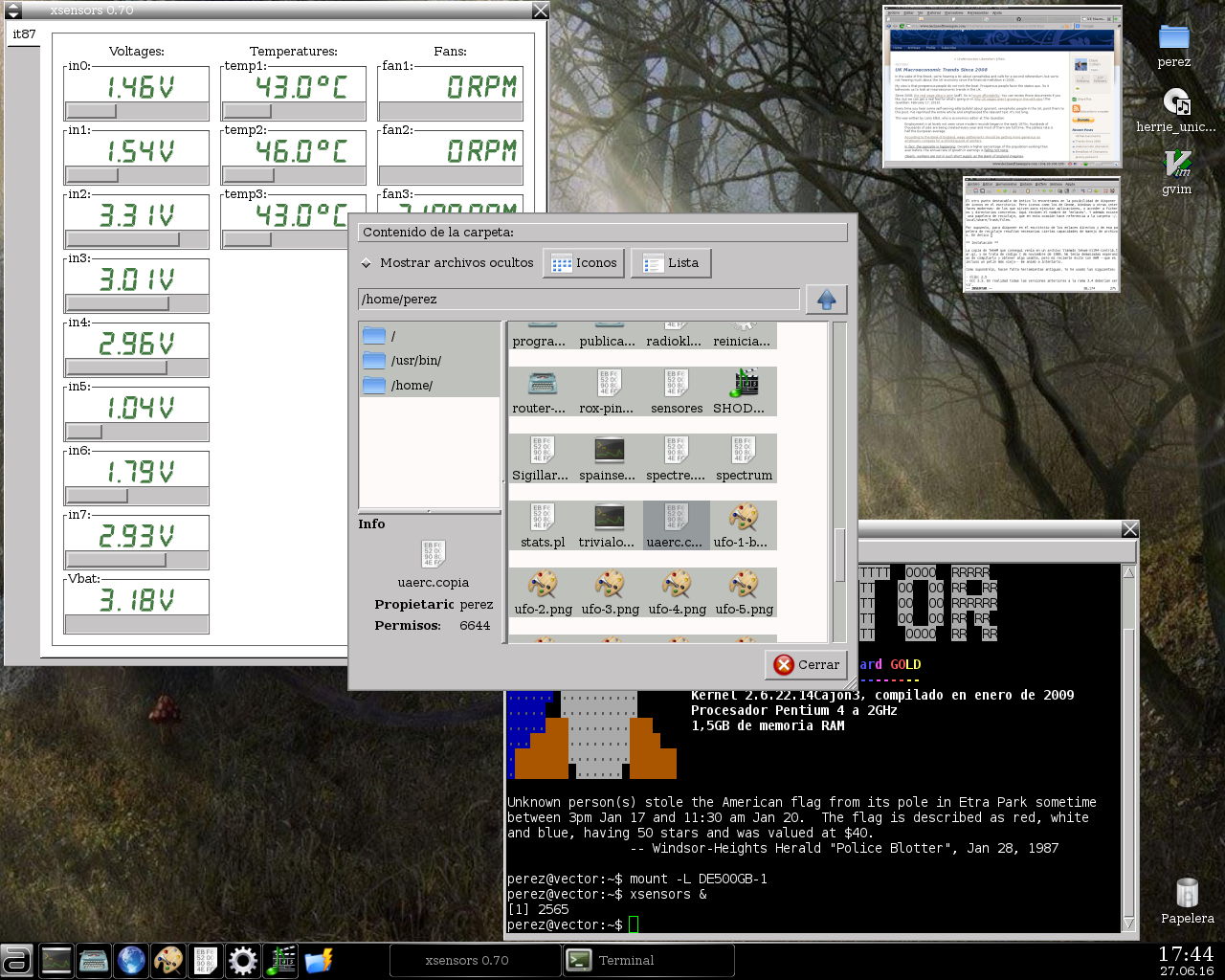
Task: Open xsensors window menu arrow button
Action: point(13,11)
